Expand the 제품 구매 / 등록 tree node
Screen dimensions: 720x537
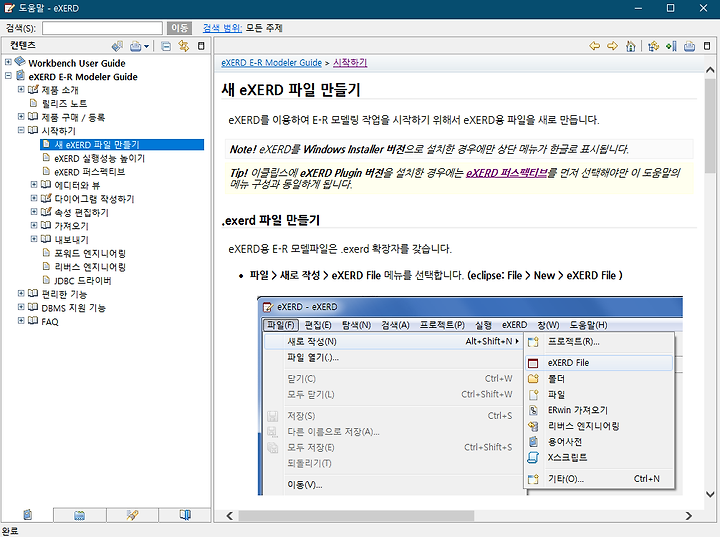tap(21, 116)
